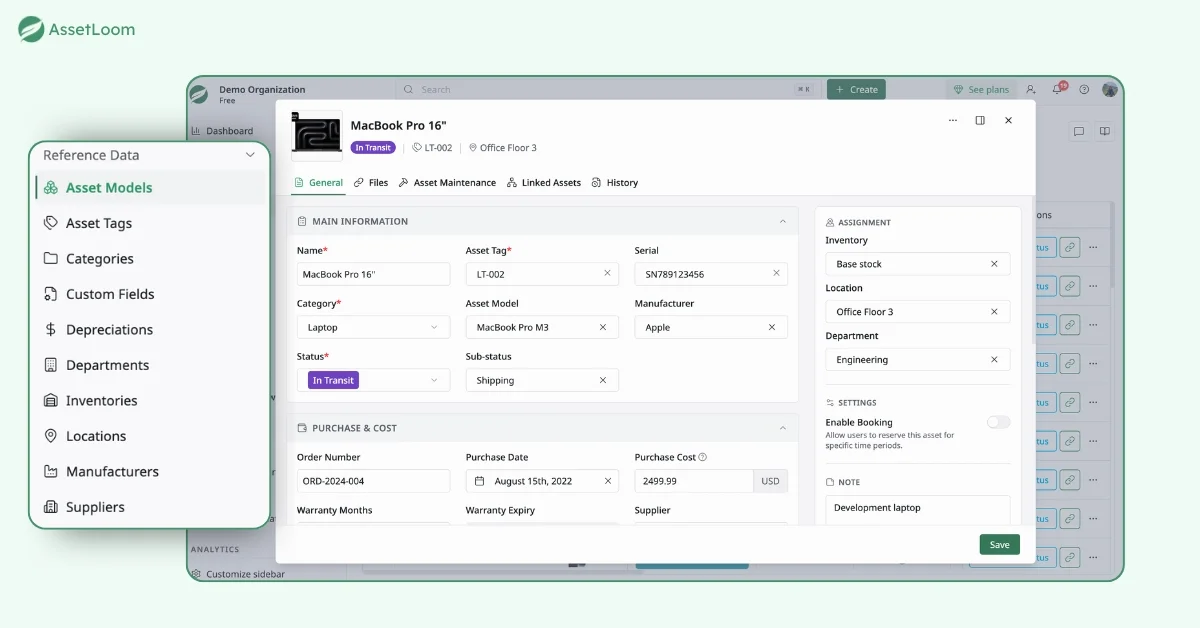Image resolution: width=1200 pixels, height=628 pixels.
Task: Open Manufacturers in Reference Data
Action: click(151, 472)
